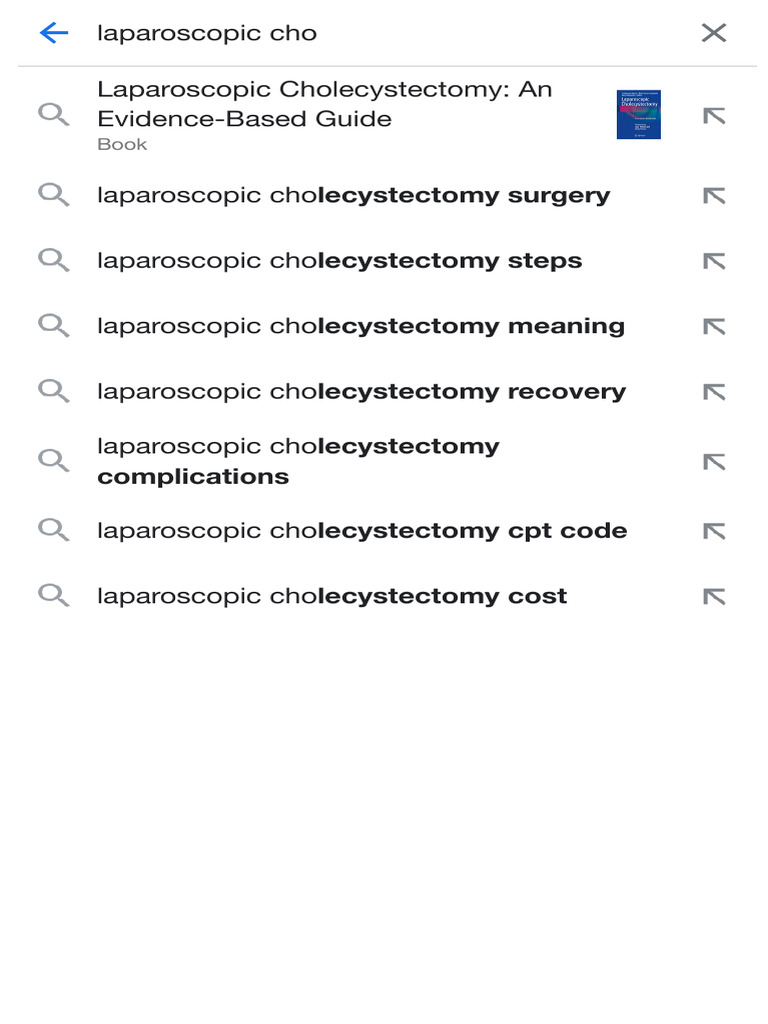This screenshot has height=1024, width=768.
Task: Open the Laparoscopic Cholecystectomy book cover thumbnail
Action: coord(638,115)
